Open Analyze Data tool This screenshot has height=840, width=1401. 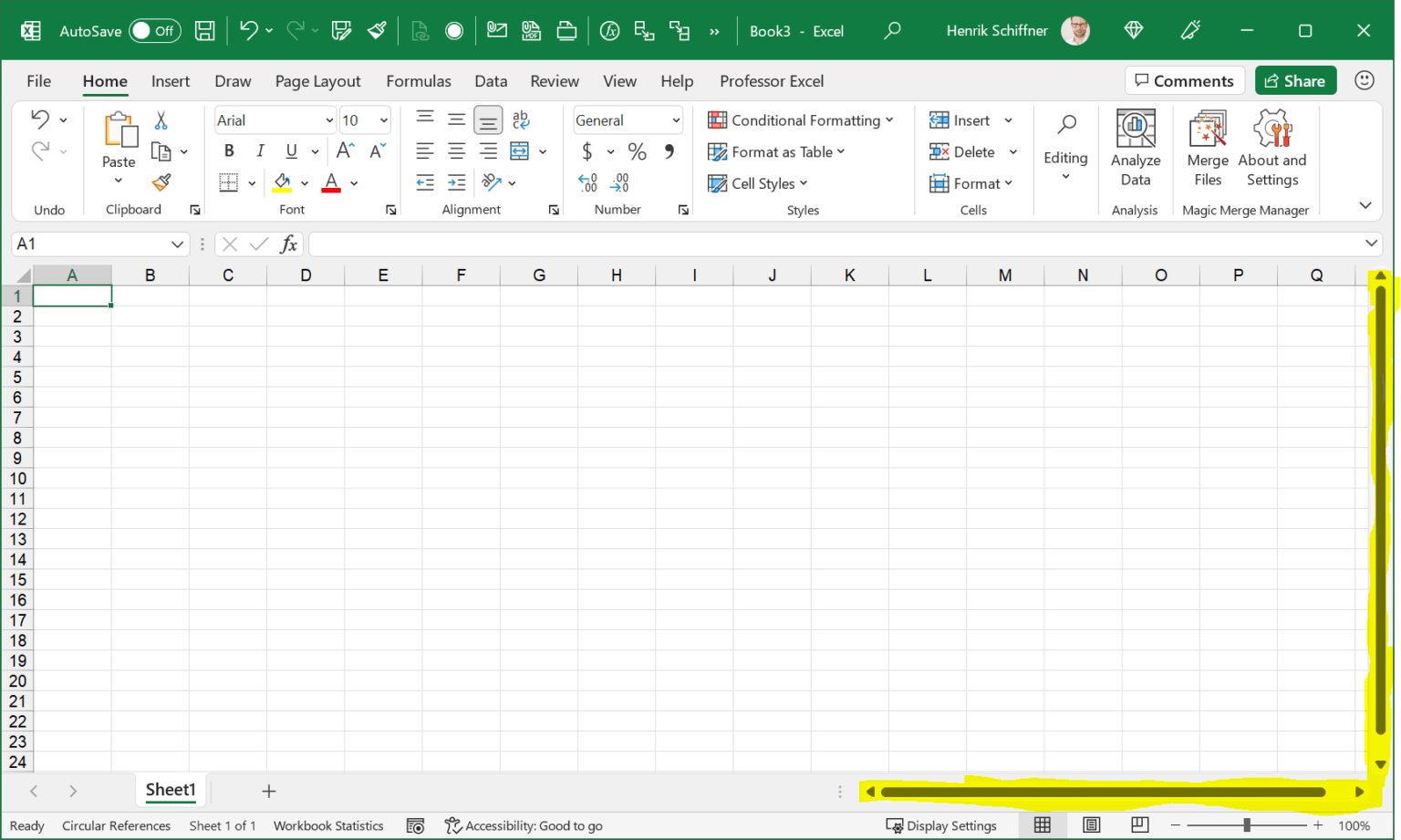click(1136, 149)
